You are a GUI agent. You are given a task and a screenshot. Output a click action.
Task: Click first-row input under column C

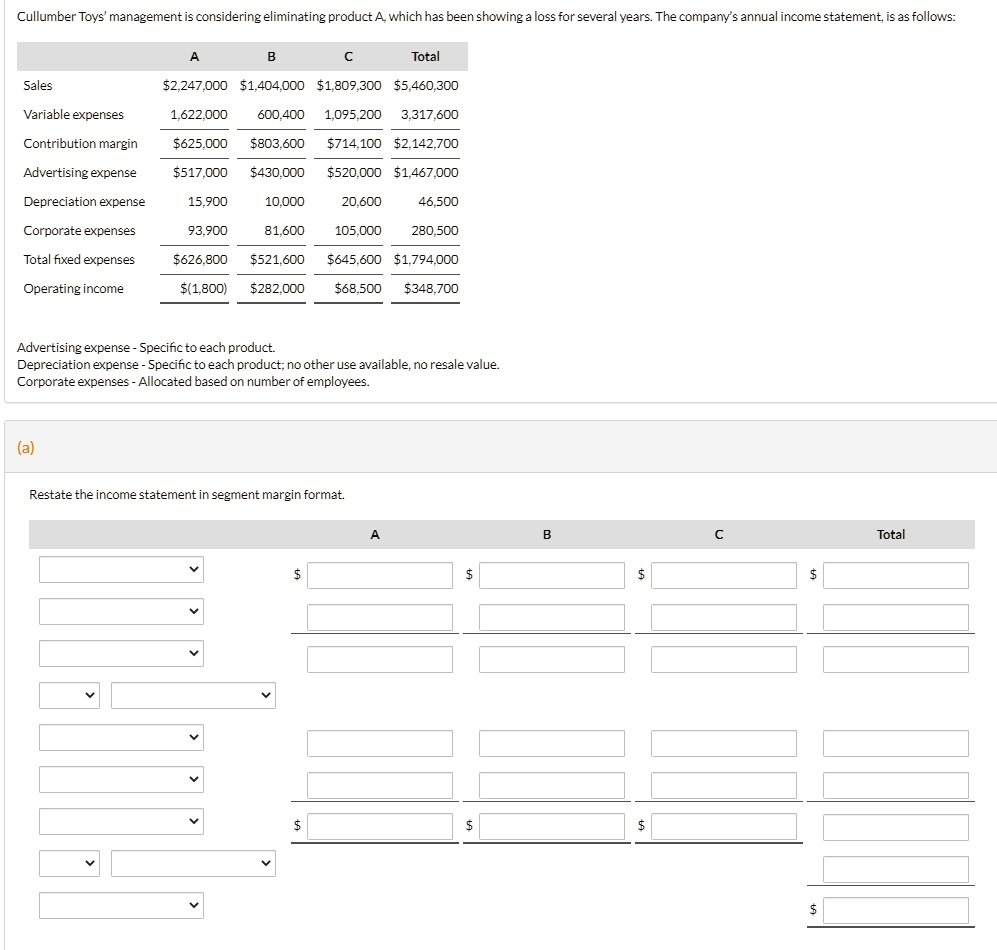click(x=724, y=575)
